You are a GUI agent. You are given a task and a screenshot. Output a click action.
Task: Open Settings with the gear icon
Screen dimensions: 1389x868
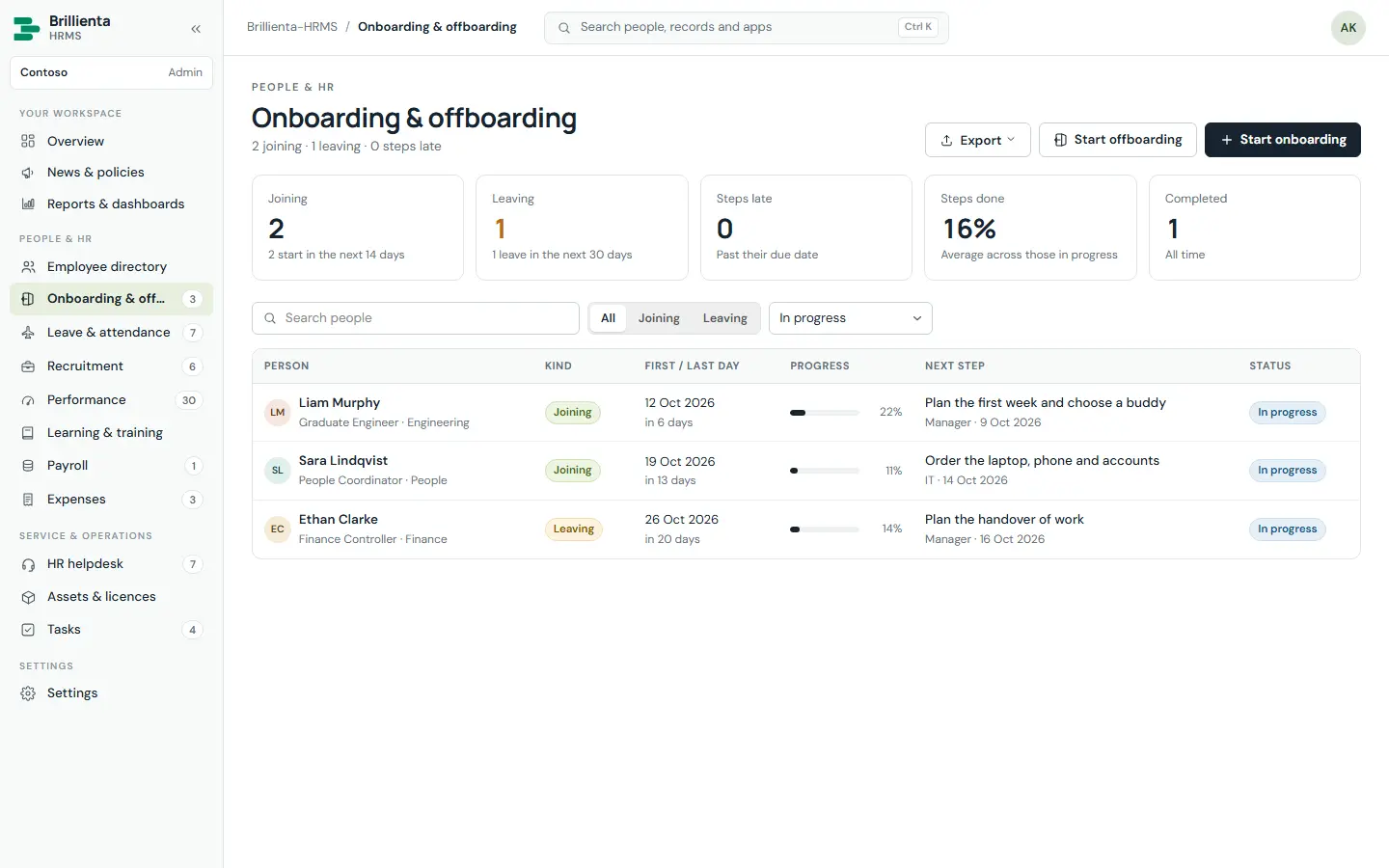(x=111, y=692)
